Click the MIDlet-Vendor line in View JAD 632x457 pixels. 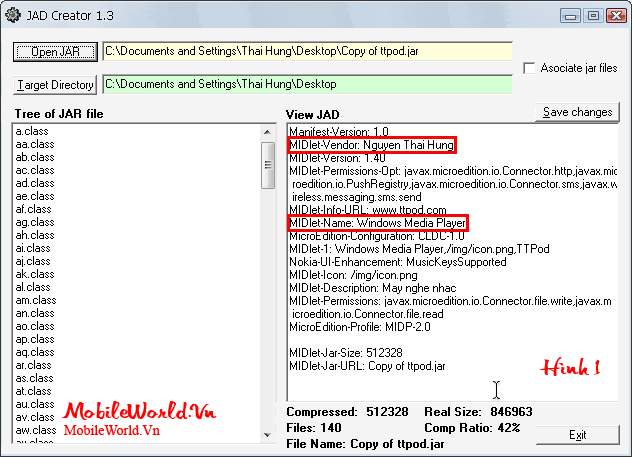click(371, 145)
